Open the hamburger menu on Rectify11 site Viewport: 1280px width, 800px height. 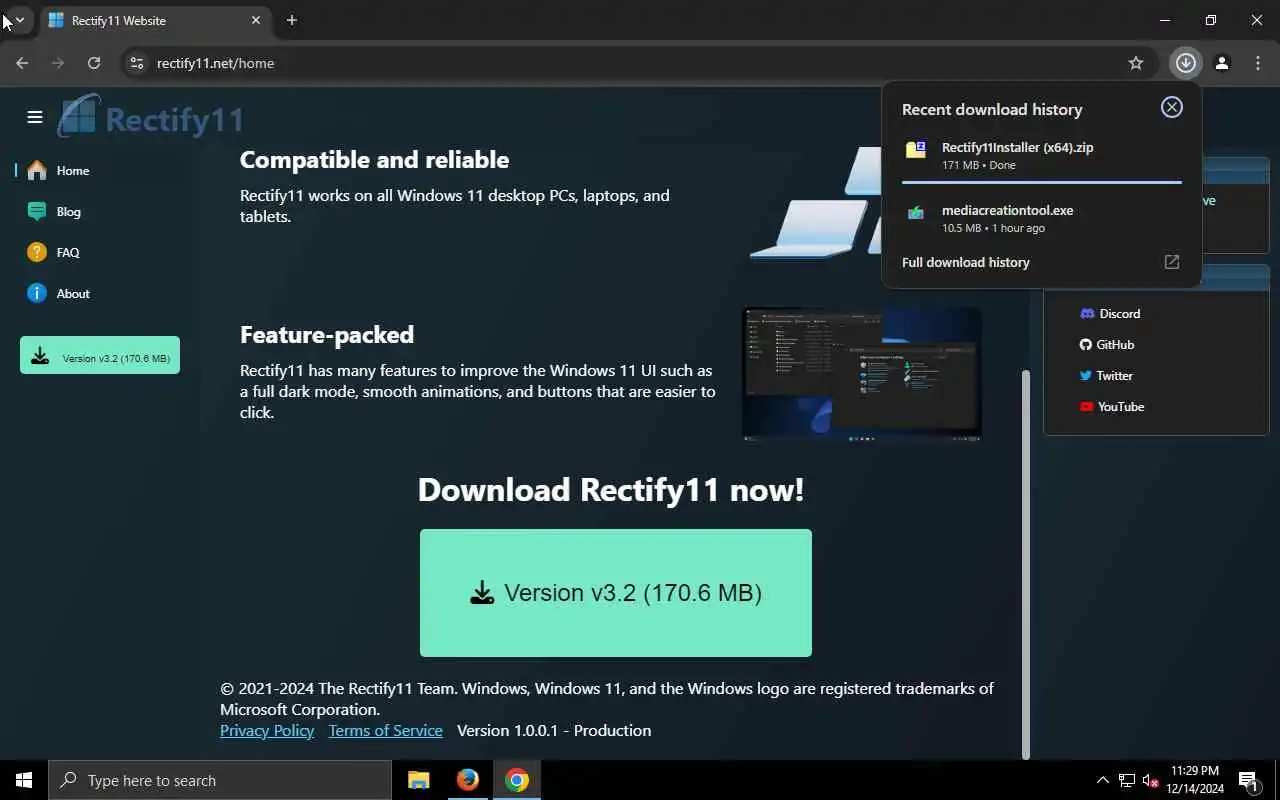pos(35,117)
